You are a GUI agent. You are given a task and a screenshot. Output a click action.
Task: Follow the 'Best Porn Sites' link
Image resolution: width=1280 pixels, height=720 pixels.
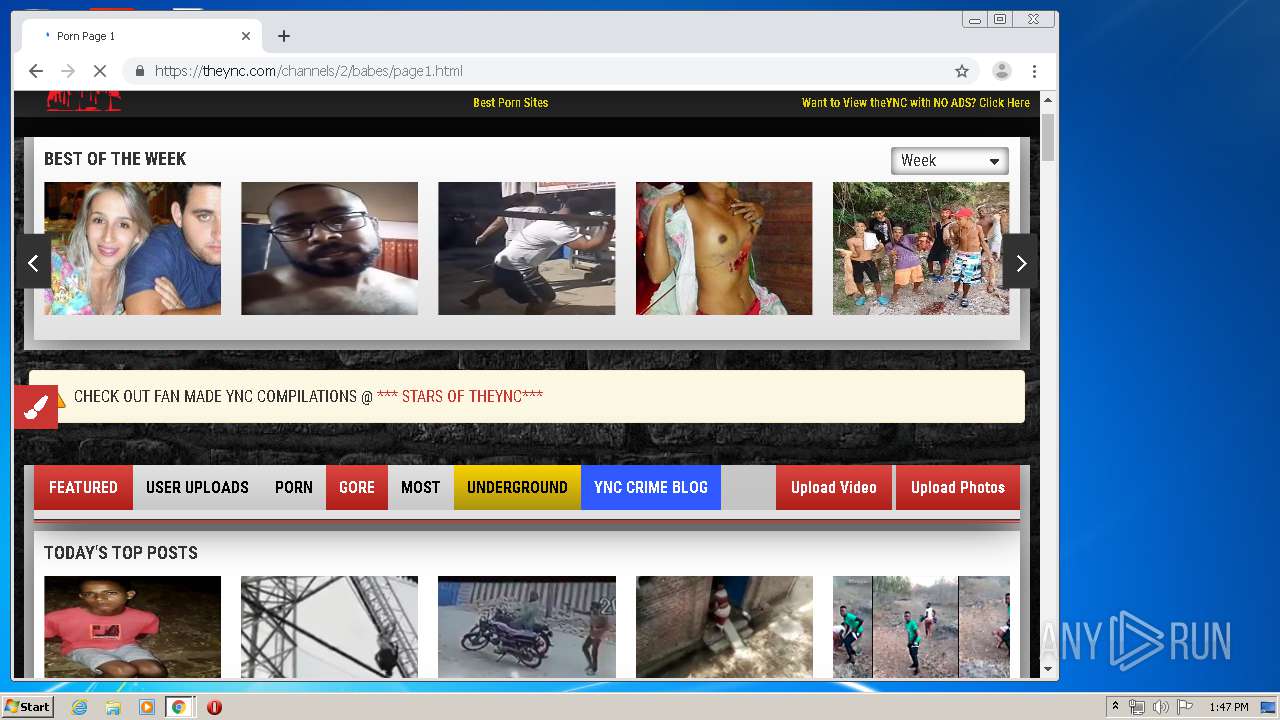pos(511,102)
